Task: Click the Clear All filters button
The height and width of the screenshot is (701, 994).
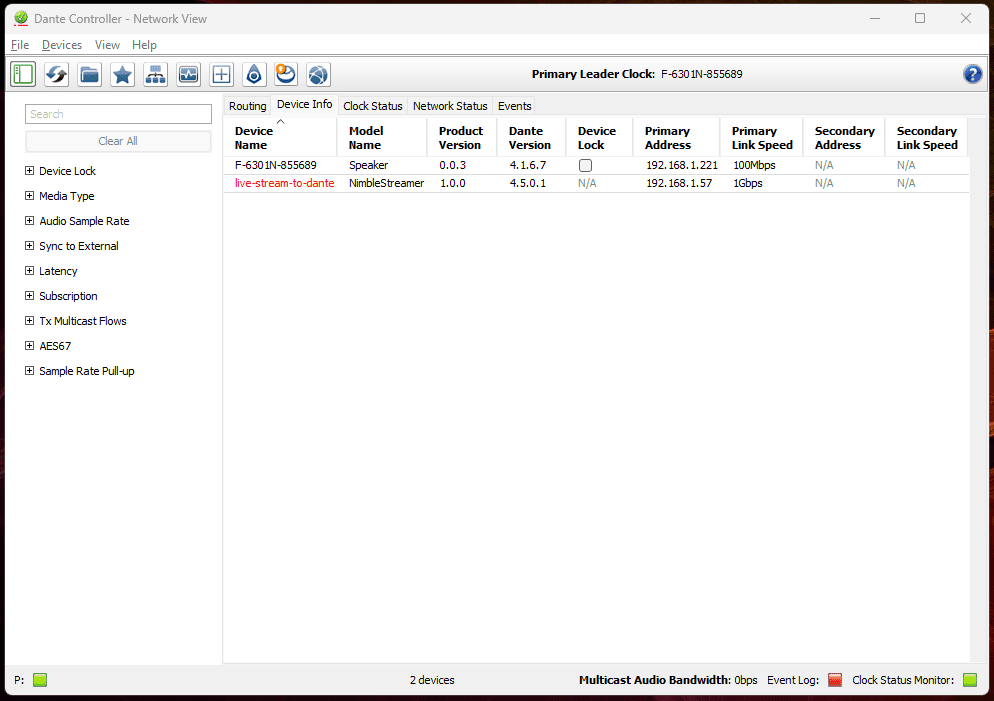Action: [x=118, y=141]
